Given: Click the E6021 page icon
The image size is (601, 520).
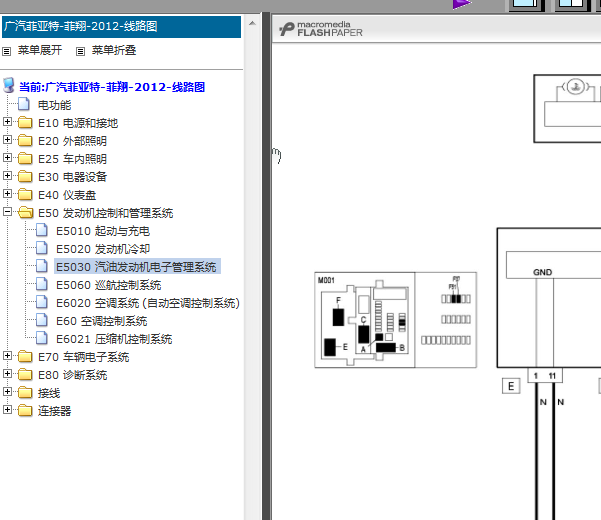Looking at the screenshot, I should pyautogui.click(x=42, y=338).
